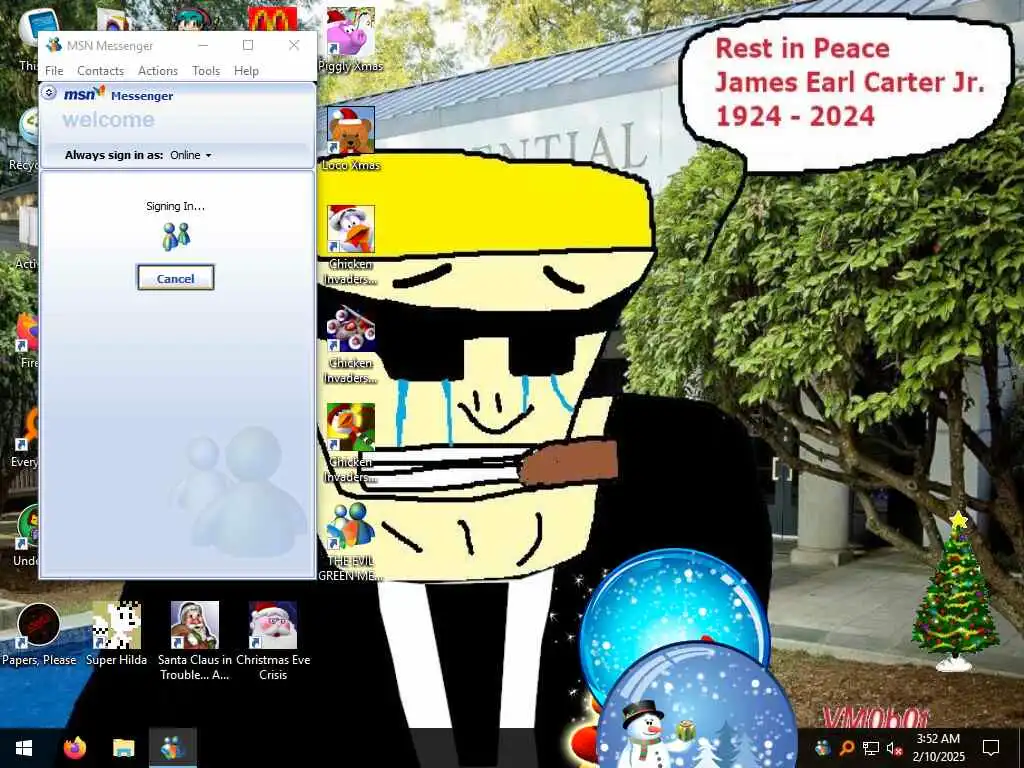The width and height of the screenshot is (1024, 768).
Task: Click the MSN Messenger system tray icon
Action: pyautogui.click(x=823, y=748)
